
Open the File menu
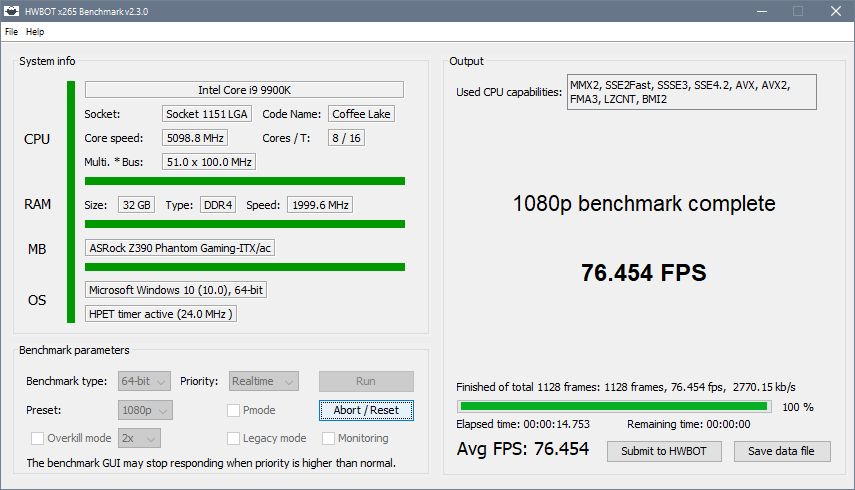[11, 32]
